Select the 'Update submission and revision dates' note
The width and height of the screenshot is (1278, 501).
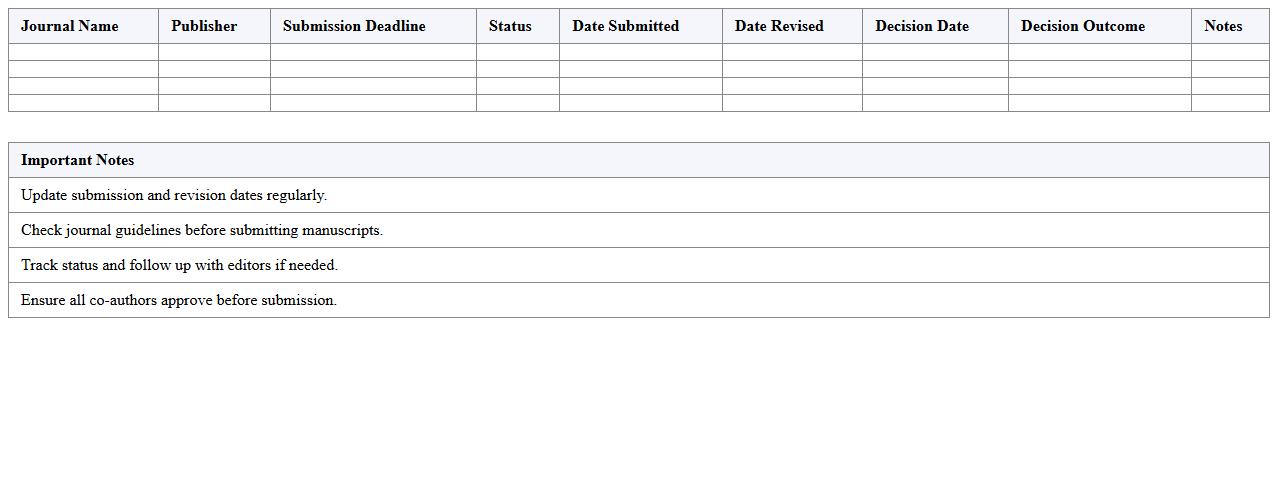pos(174,195)
